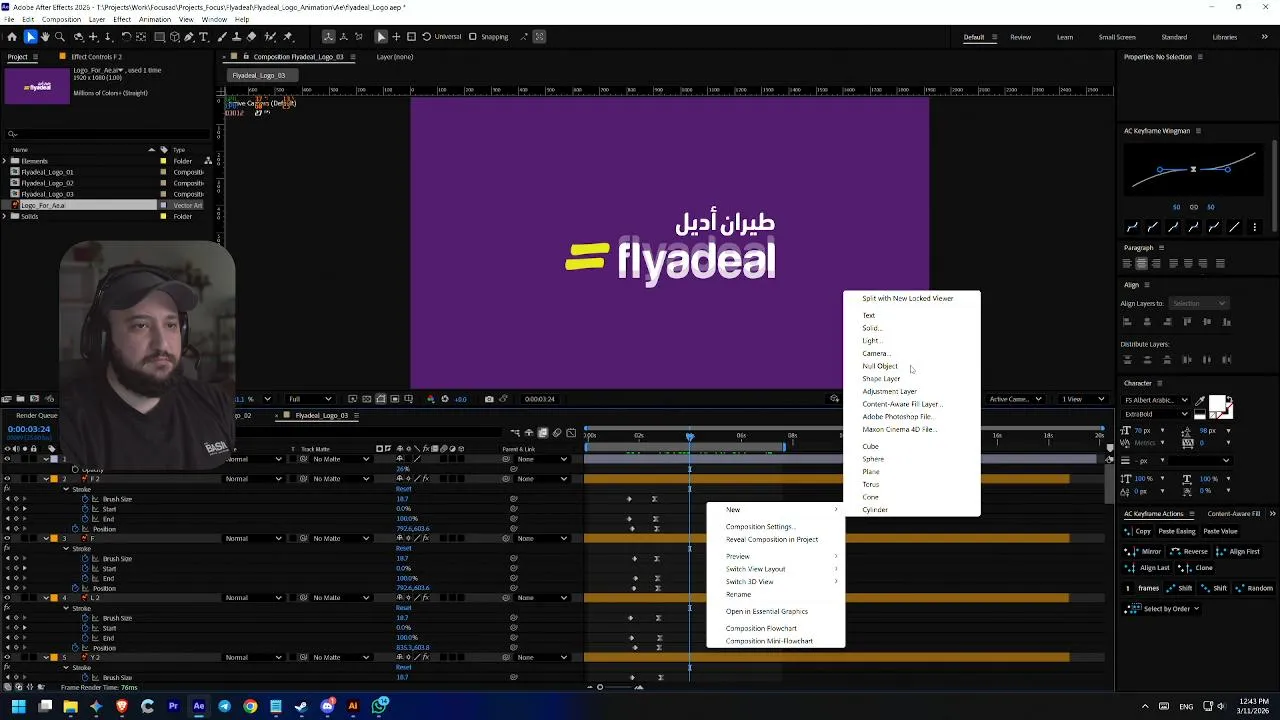This screenshot has height=720, width=1280.
Task: Click the Copy button in Keyframe Actions
Action: [1137, 531]
